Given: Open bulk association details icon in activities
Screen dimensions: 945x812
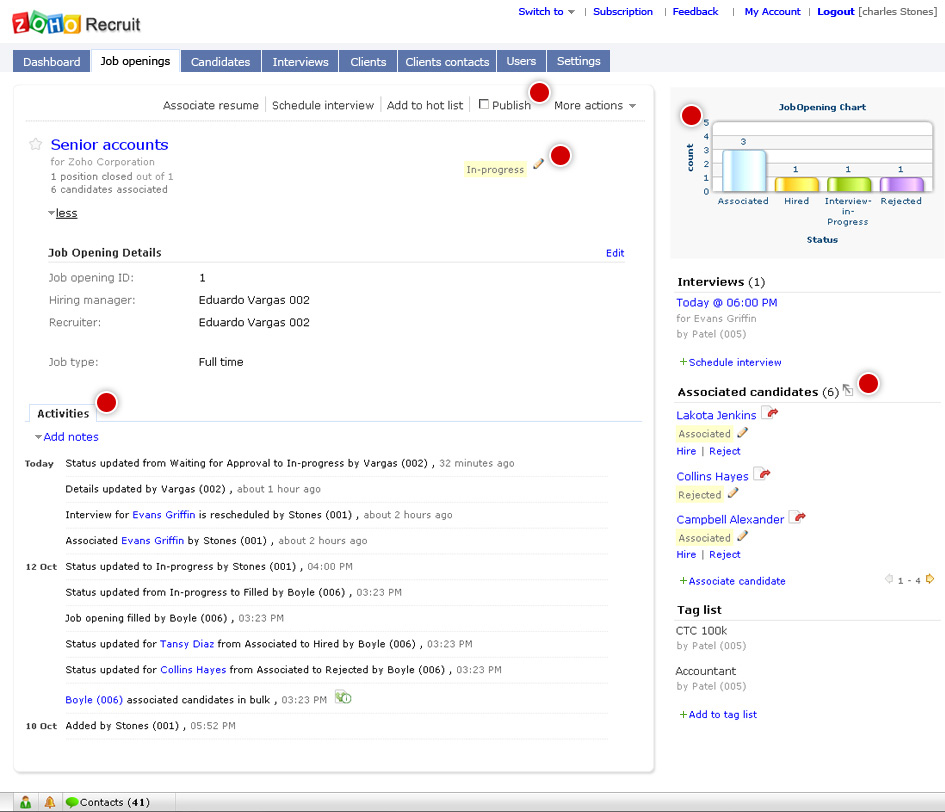Looking at the screenshot, I should coord(343,697).
